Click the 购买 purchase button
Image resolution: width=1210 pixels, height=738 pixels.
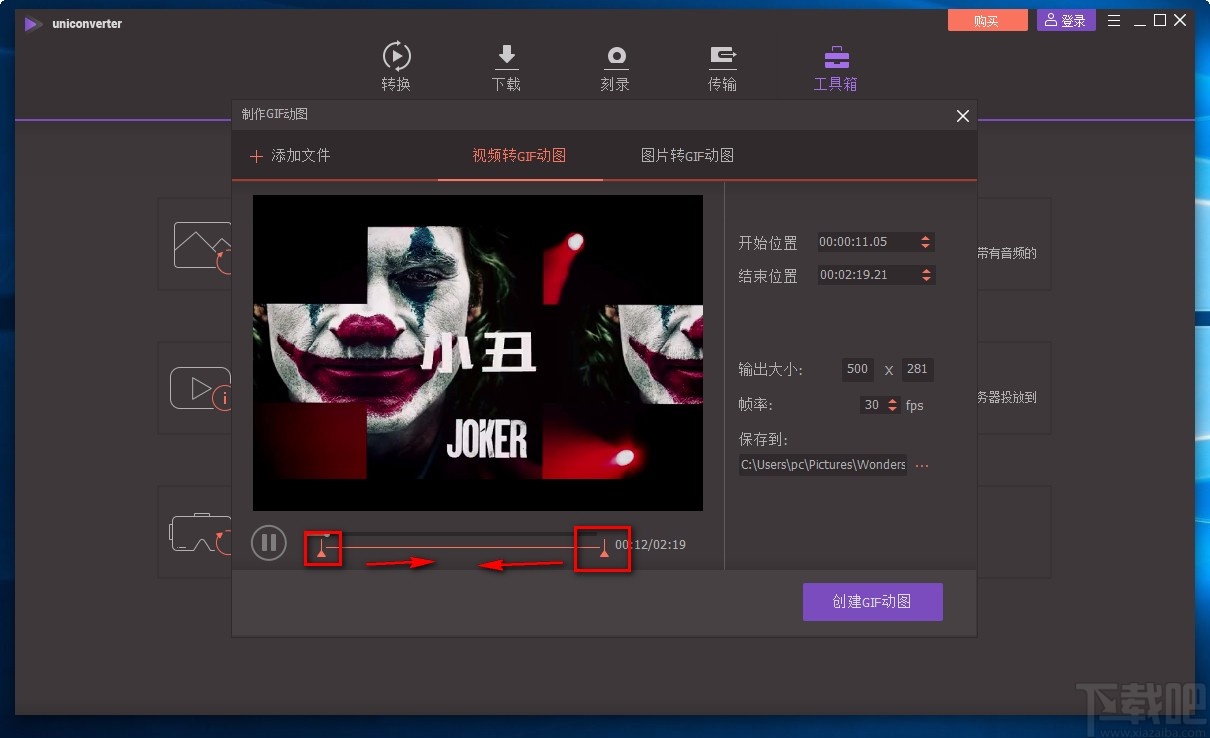[987, 19]
